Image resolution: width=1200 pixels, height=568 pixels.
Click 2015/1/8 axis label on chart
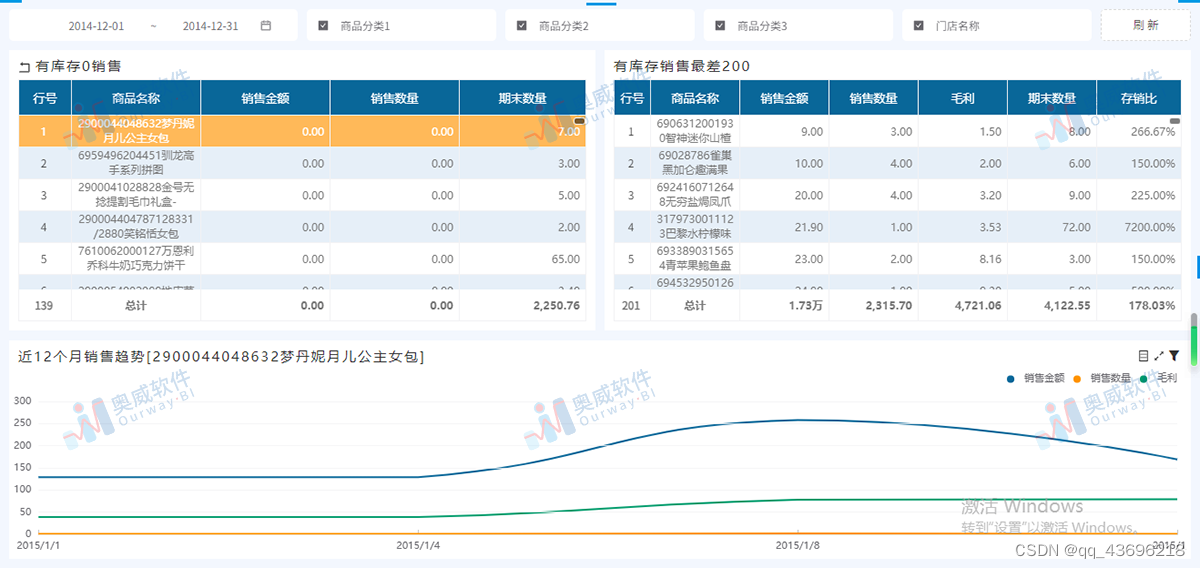click(x=798, y=545)
